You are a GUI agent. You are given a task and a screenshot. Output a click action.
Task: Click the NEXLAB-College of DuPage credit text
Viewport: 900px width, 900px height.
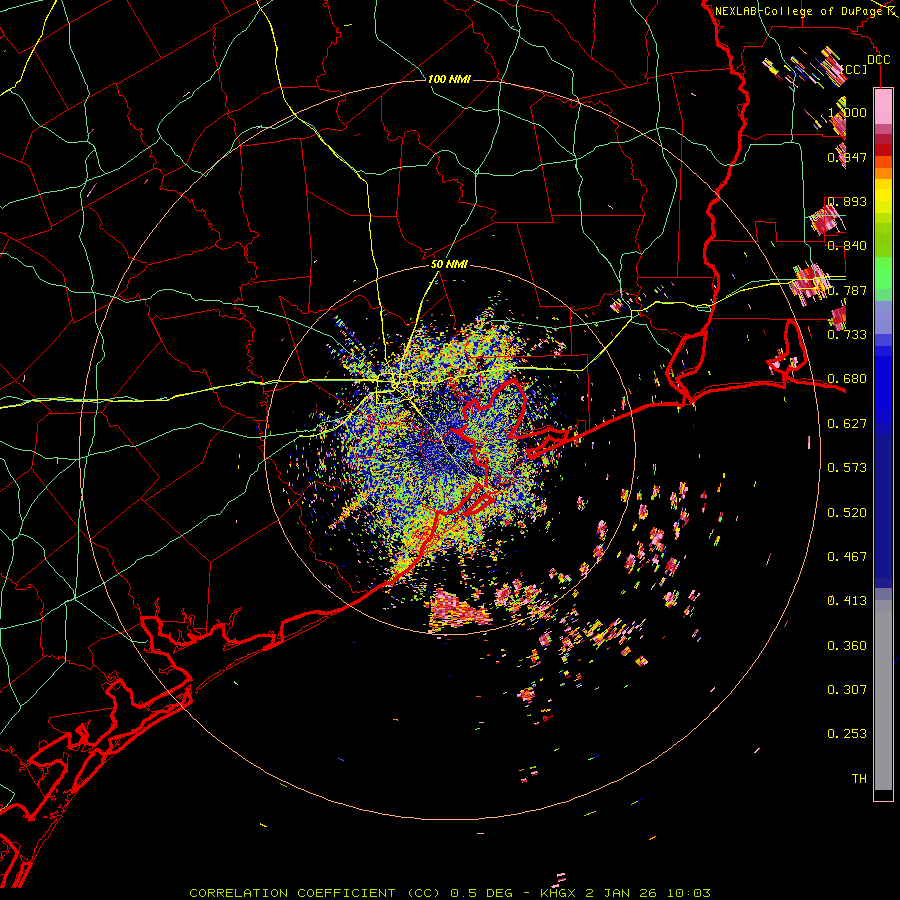coord(799,11)
